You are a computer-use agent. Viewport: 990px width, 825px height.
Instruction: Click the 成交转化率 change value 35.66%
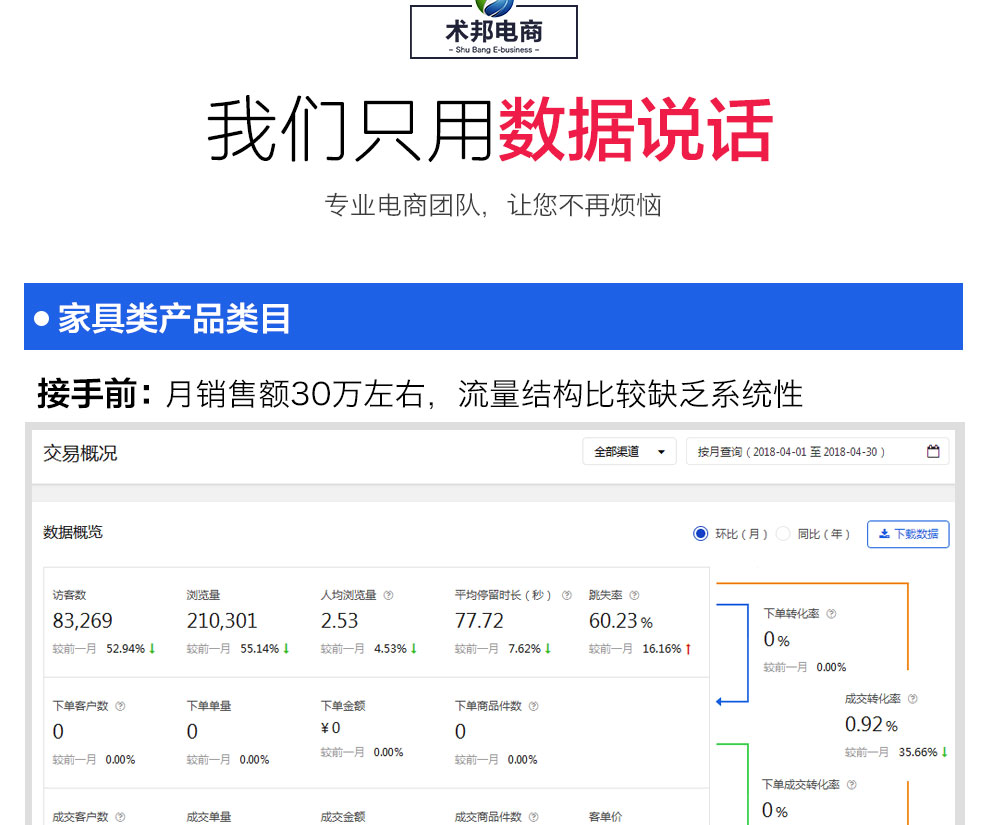tap(918, 752)
